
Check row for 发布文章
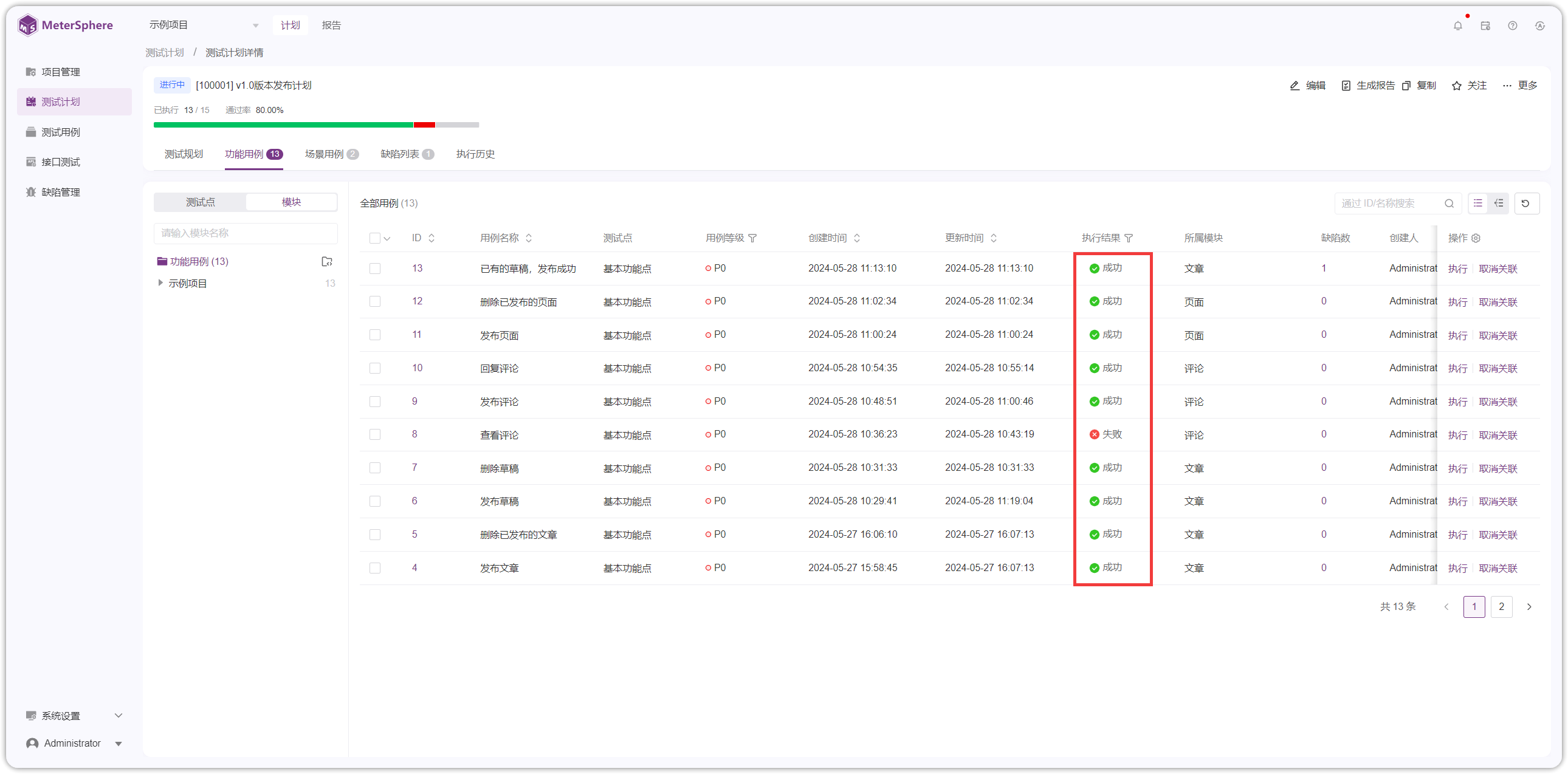375,567
